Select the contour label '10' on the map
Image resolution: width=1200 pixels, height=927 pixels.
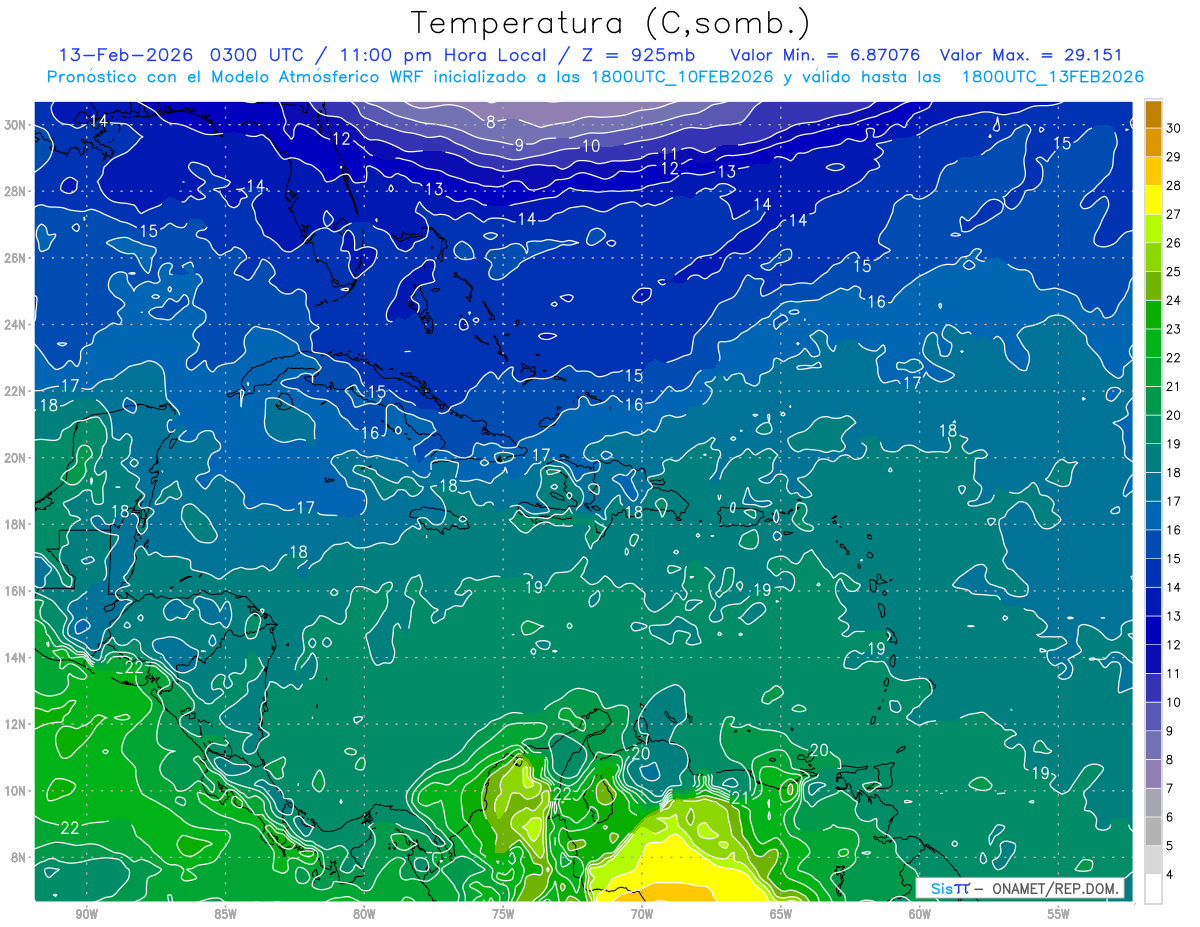[x=591, y=145]
